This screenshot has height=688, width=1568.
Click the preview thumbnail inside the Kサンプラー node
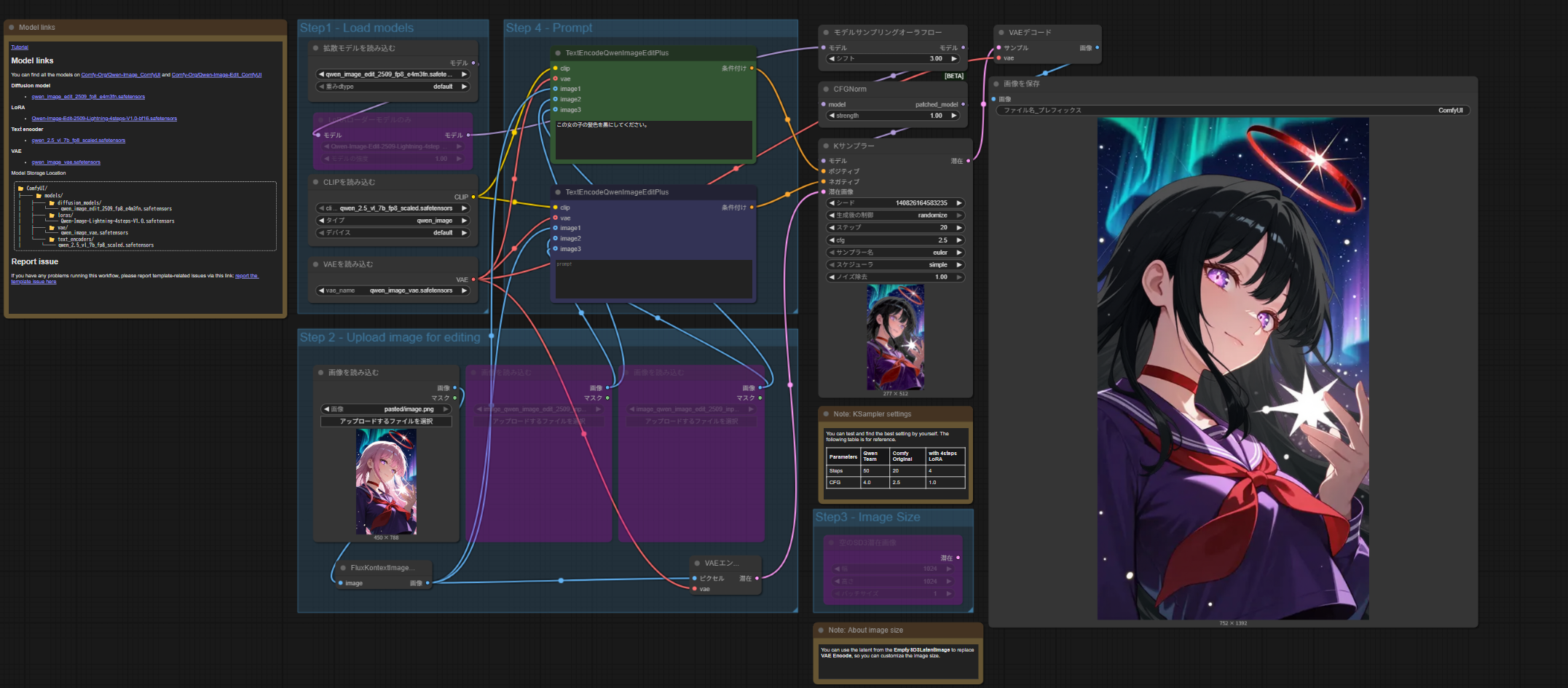point(896,338)
